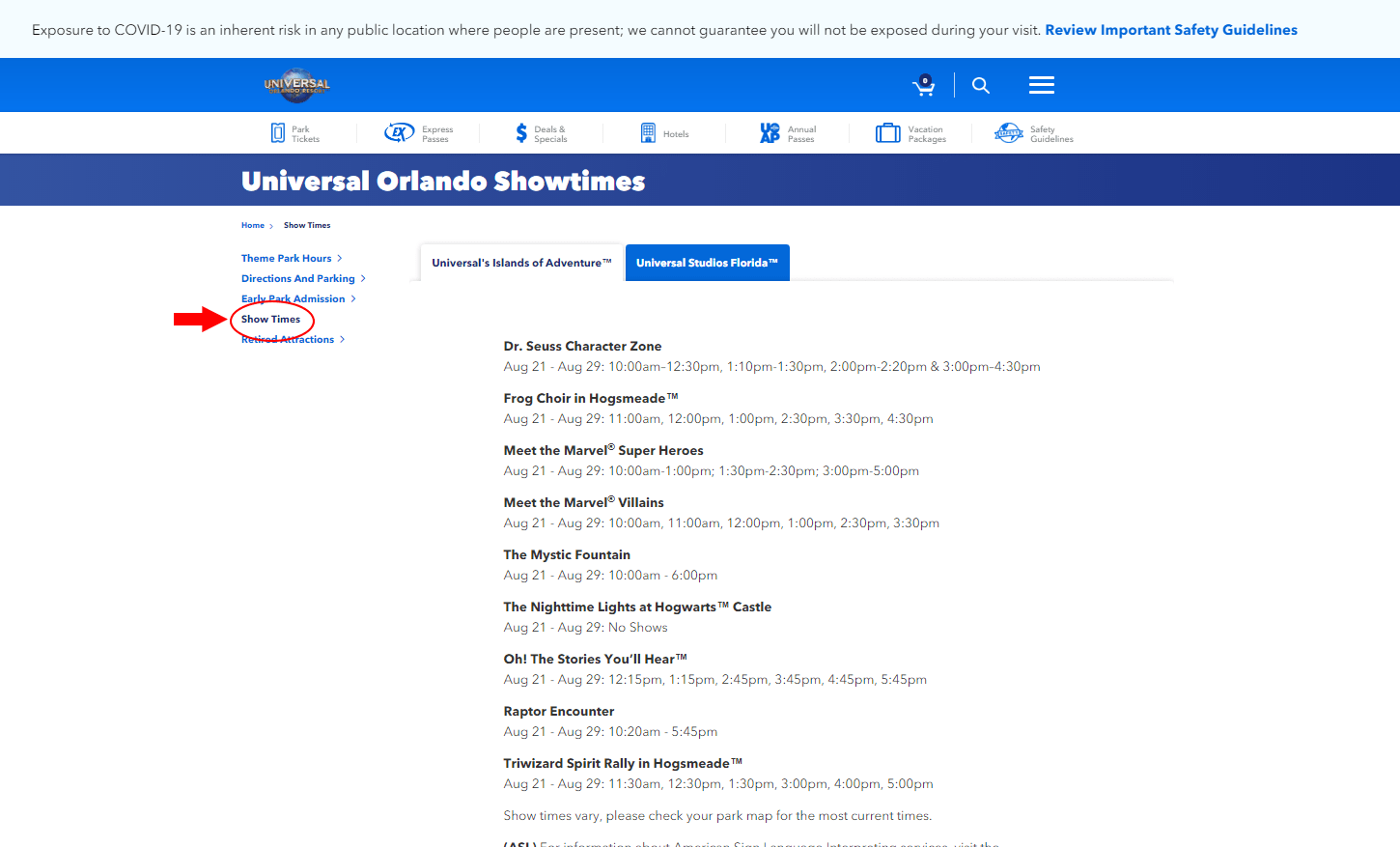Click the chevron after Home breadcrumb
Image resolution: width=1400 pixels, height=847 pixels.
pos(271,226)
